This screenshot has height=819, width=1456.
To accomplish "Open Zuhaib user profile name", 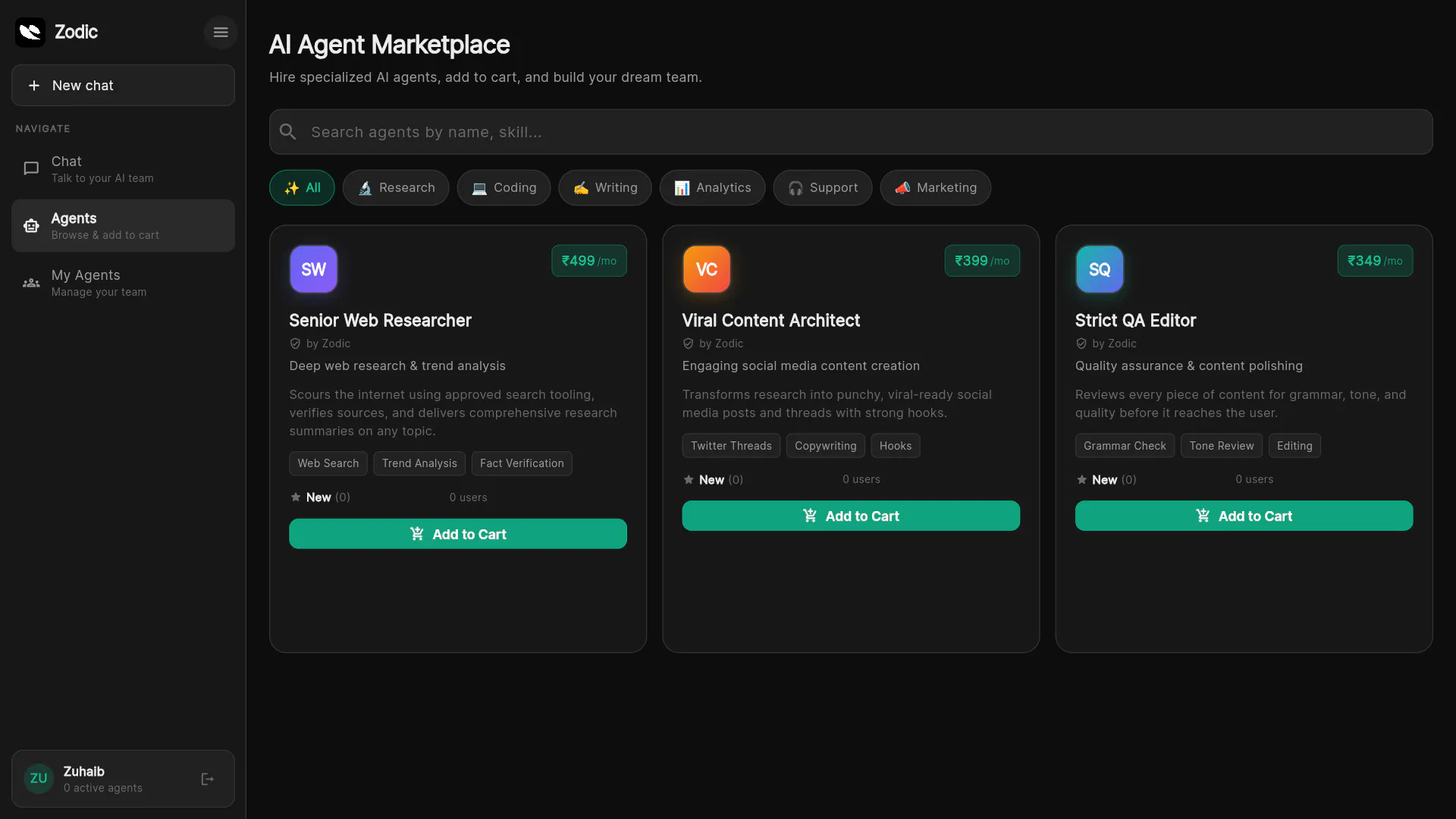I will click(x=83, y=771).
